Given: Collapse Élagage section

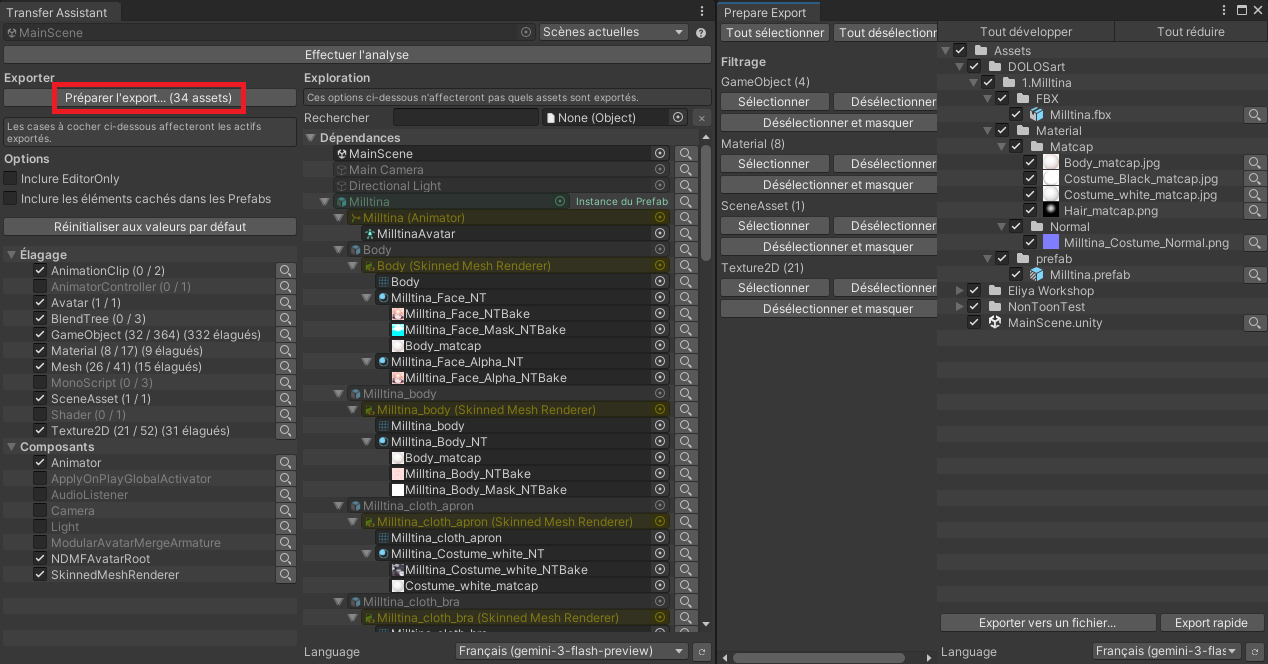Looking at the screenshot, I should pyautogui.click(x=11, y=255).
